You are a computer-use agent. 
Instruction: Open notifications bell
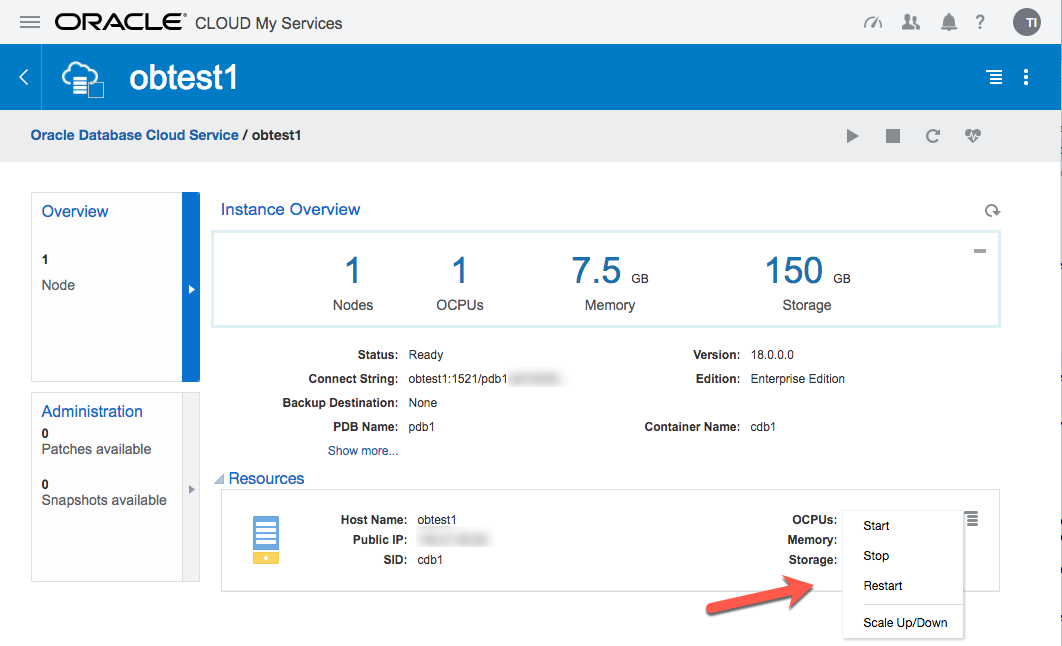pos(949,22)
